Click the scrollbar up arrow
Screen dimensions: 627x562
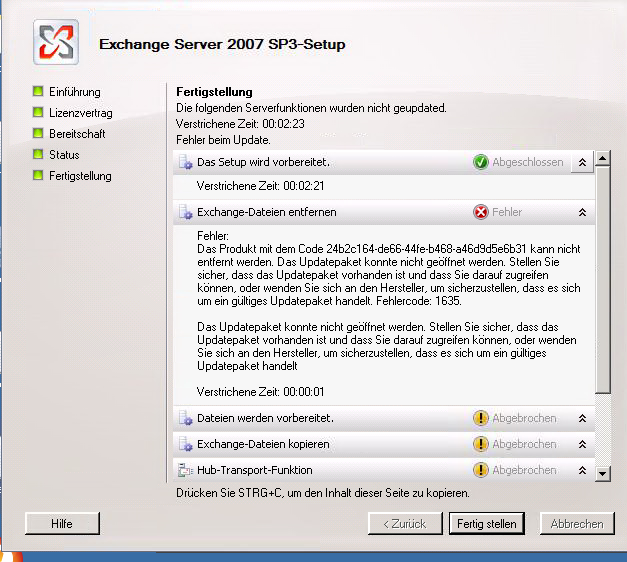603,158
